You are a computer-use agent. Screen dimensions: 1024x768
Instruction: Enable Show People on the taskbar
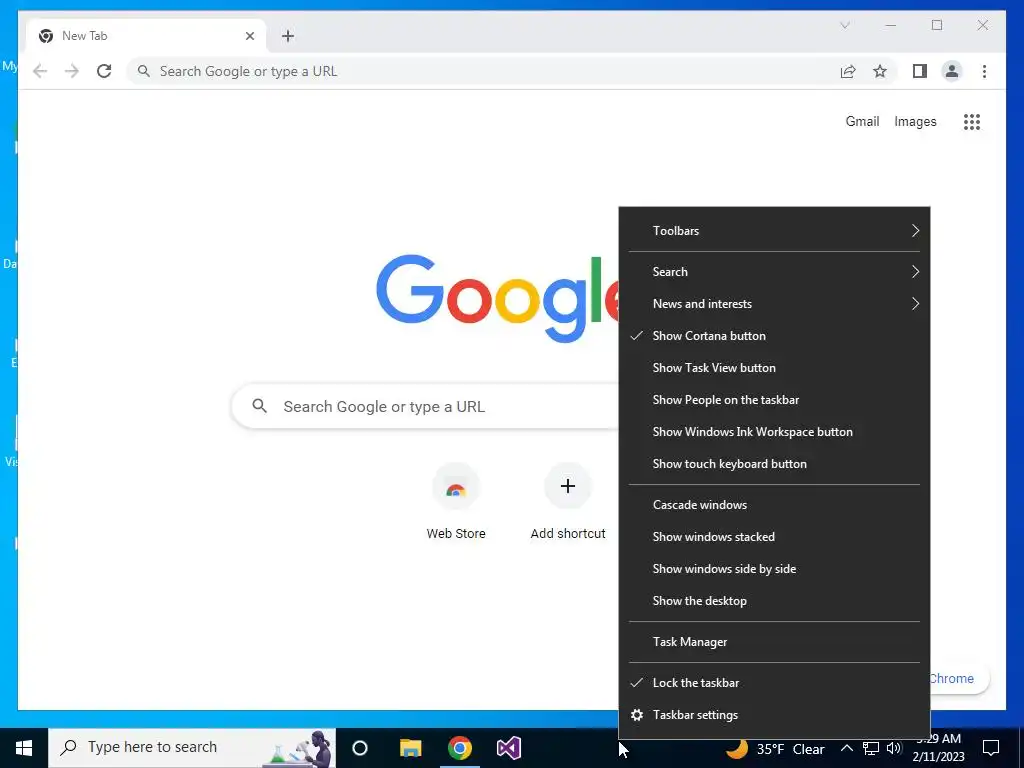tap(774, 400)
